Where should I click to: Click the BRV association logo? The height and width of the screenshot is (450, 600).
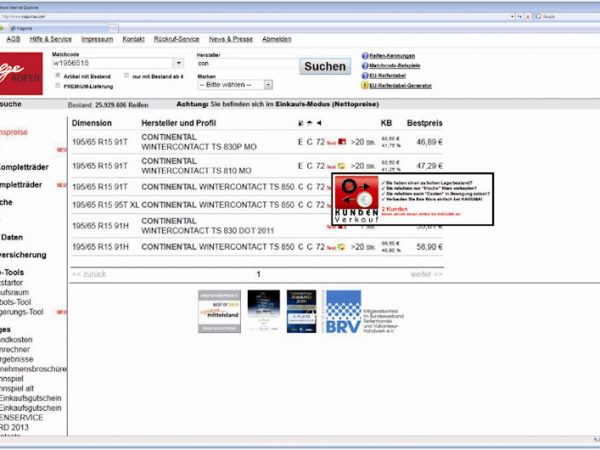[343, 311]
